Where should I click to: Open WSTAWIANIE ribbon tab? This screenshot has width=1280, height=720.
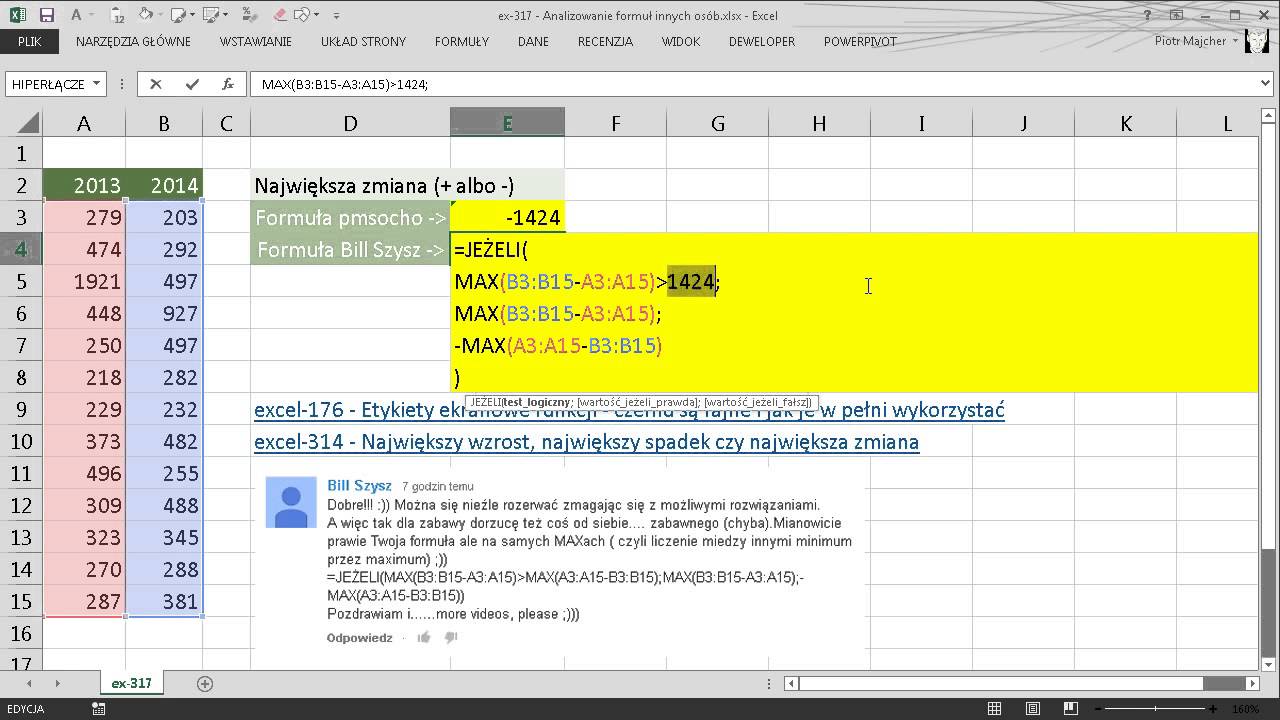[x=256, y=42]
